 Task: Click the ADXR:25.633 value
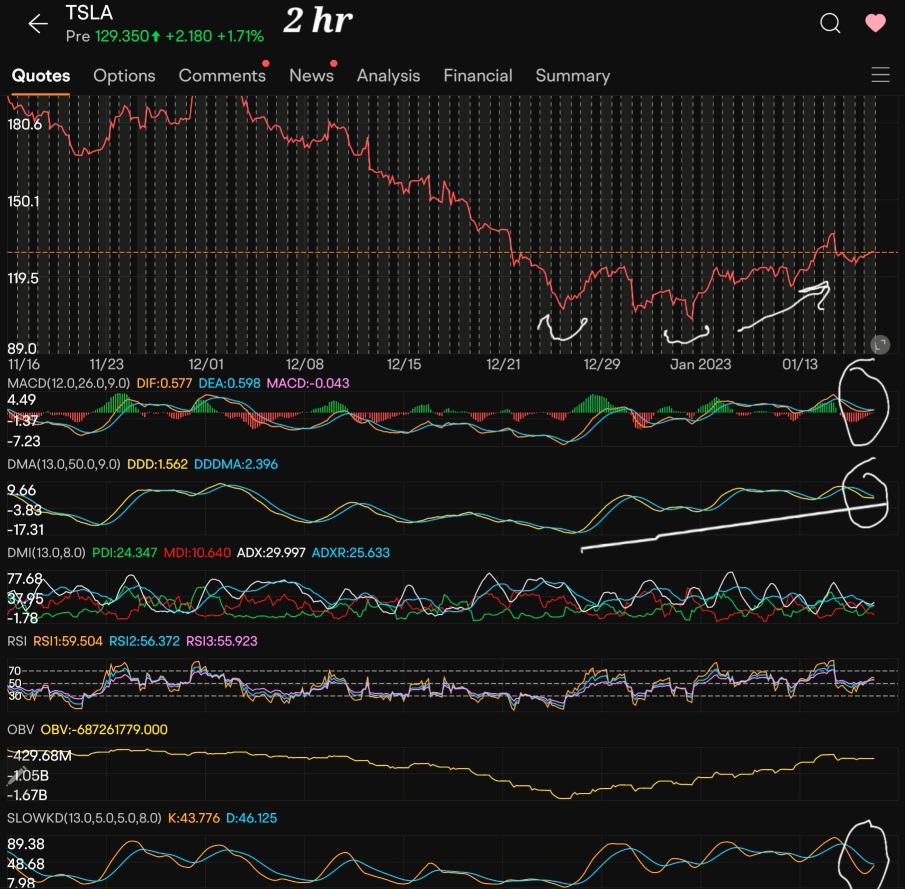click(x=350, y=552)
